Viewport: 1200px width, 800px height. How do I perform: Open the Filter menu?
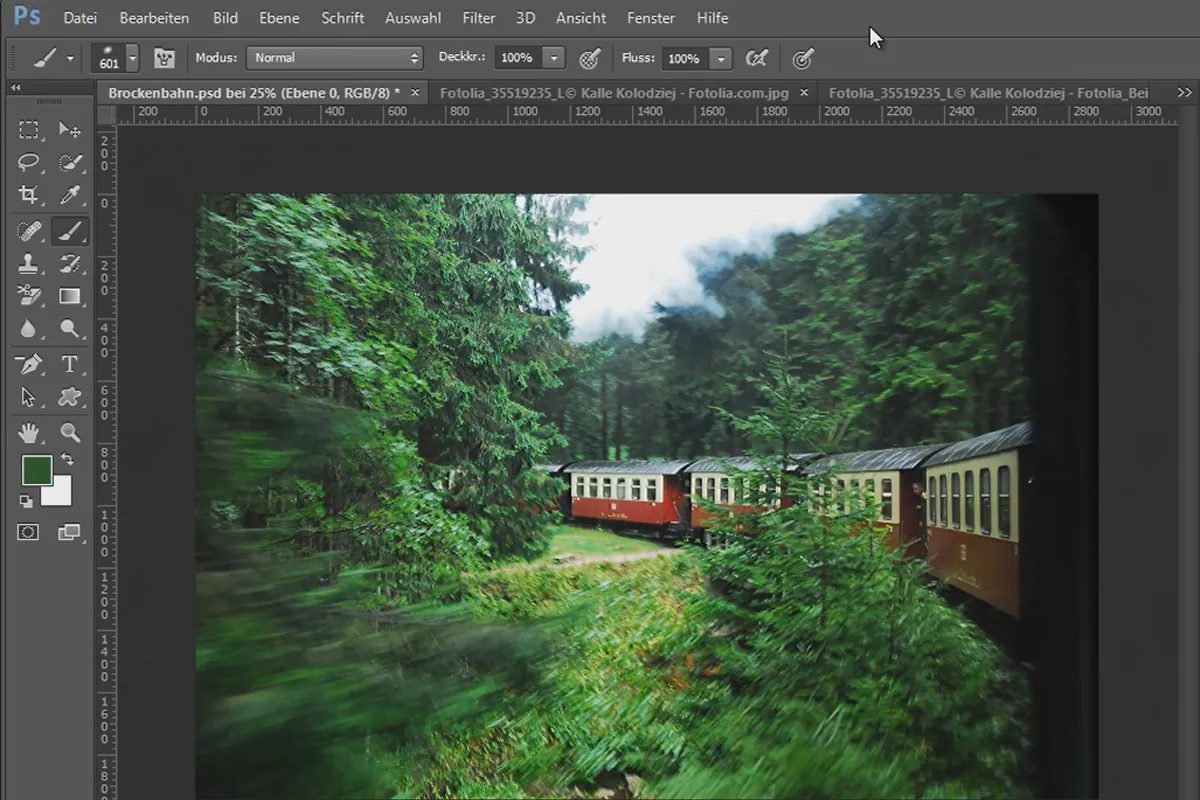click(479, 18)
